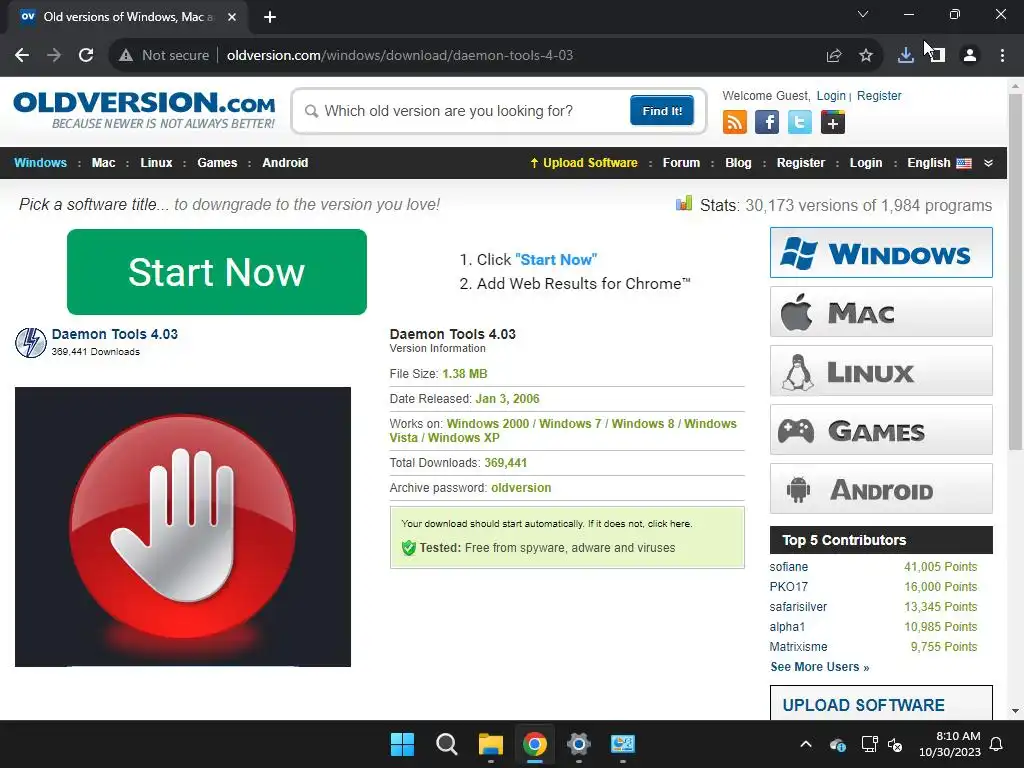Screen dimensions: 1024x768
Task: Select the Games menu item
Action: [217, 163]
